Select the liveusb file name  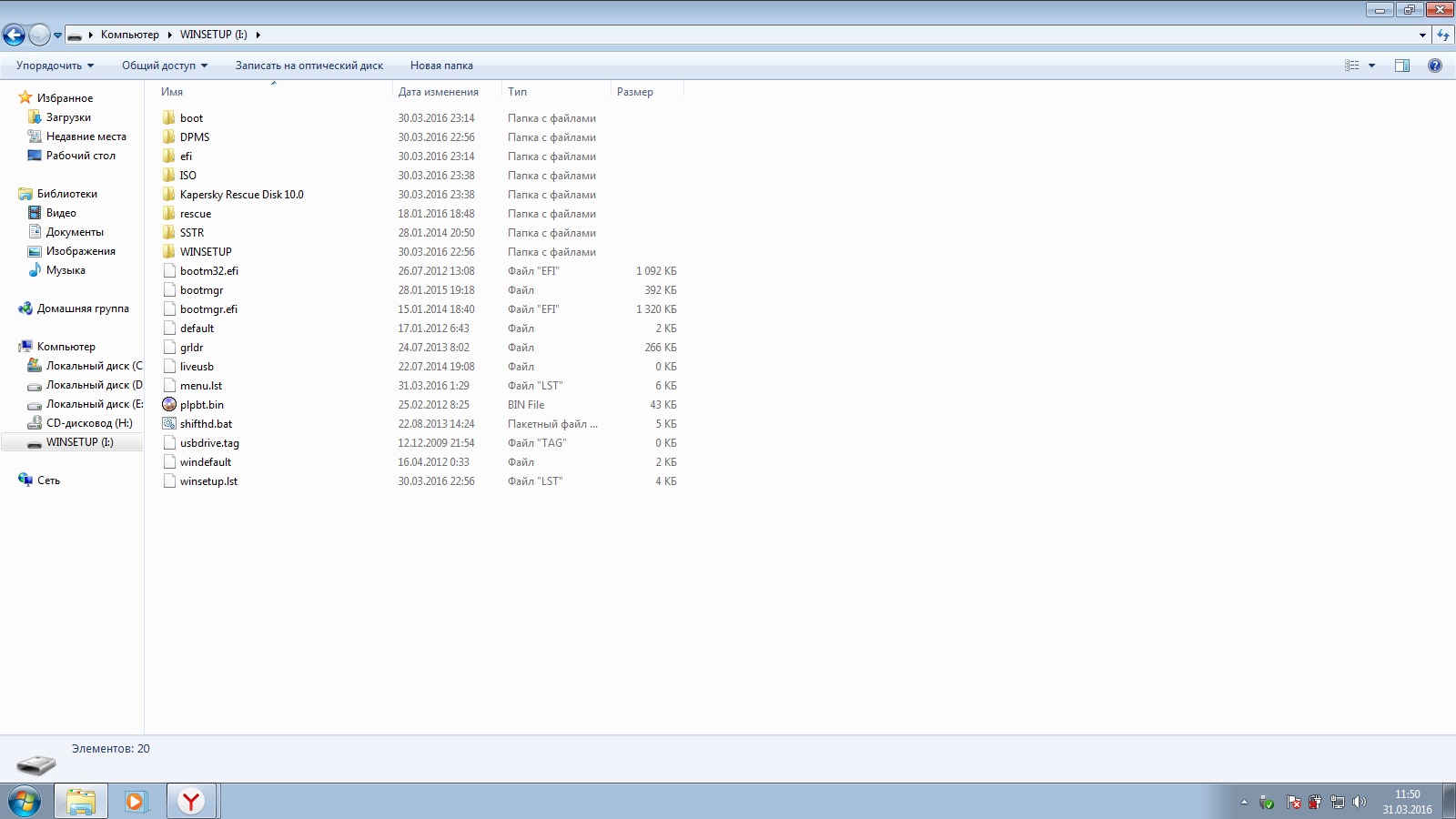(197, 367)
